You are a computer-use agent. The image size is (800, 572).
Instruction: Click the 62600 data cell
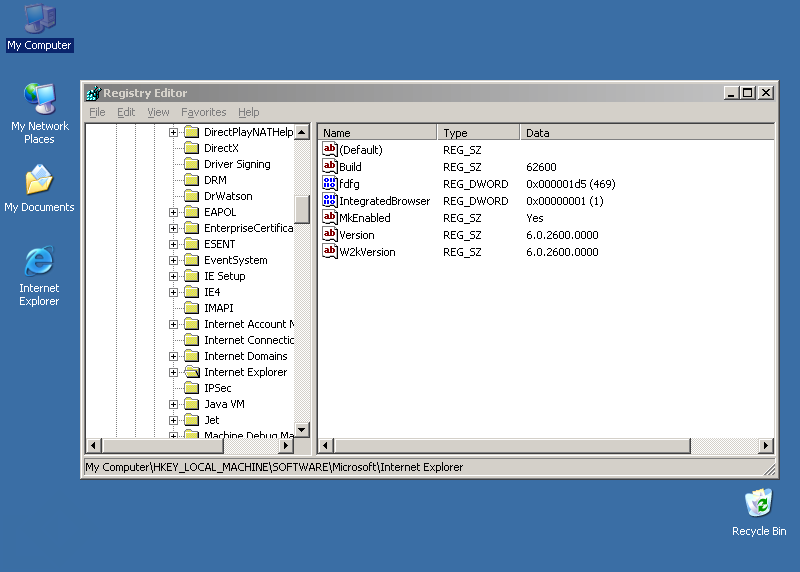541,167
